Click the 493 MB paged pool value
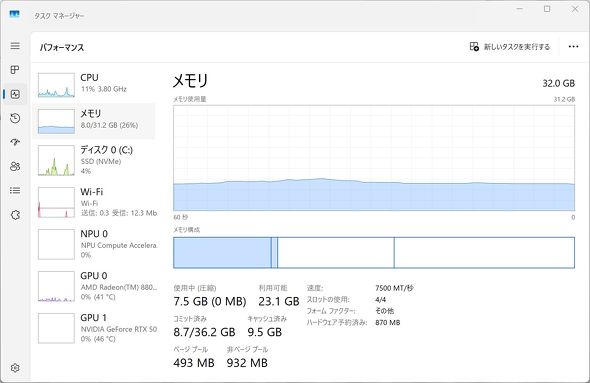Viewport: 590px width, 383px height. coord(194,363)
